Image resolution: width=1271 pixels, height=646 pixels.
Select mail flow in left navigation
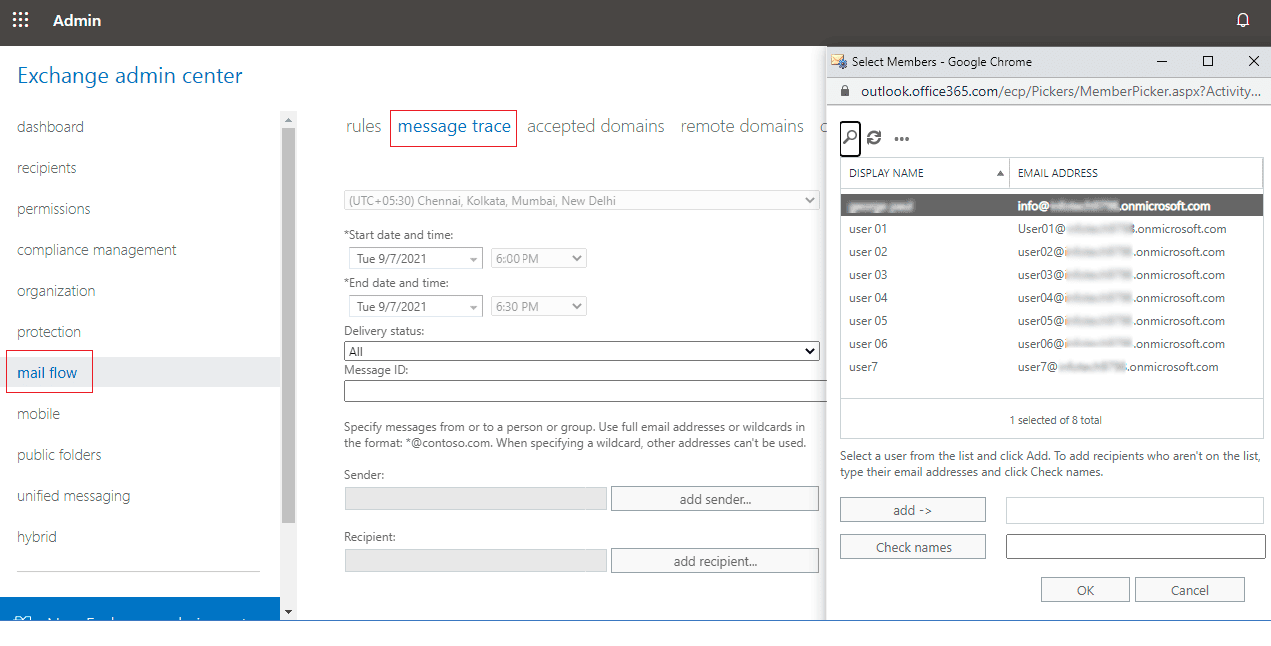coord(48,373)
